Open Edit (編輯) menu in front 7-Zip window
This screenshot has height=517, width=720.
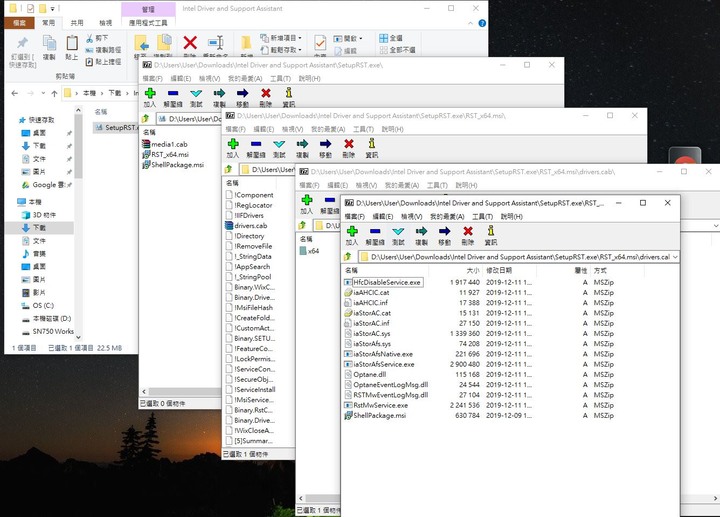382,216
